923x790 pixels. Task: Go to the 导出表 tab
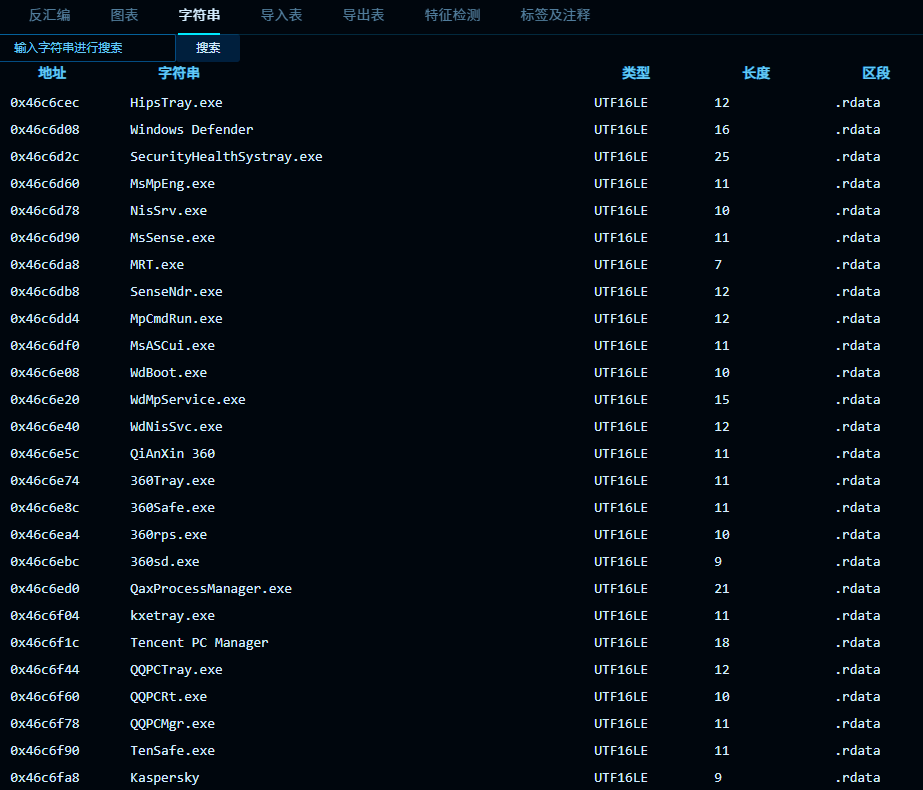(x=363, y=15)
